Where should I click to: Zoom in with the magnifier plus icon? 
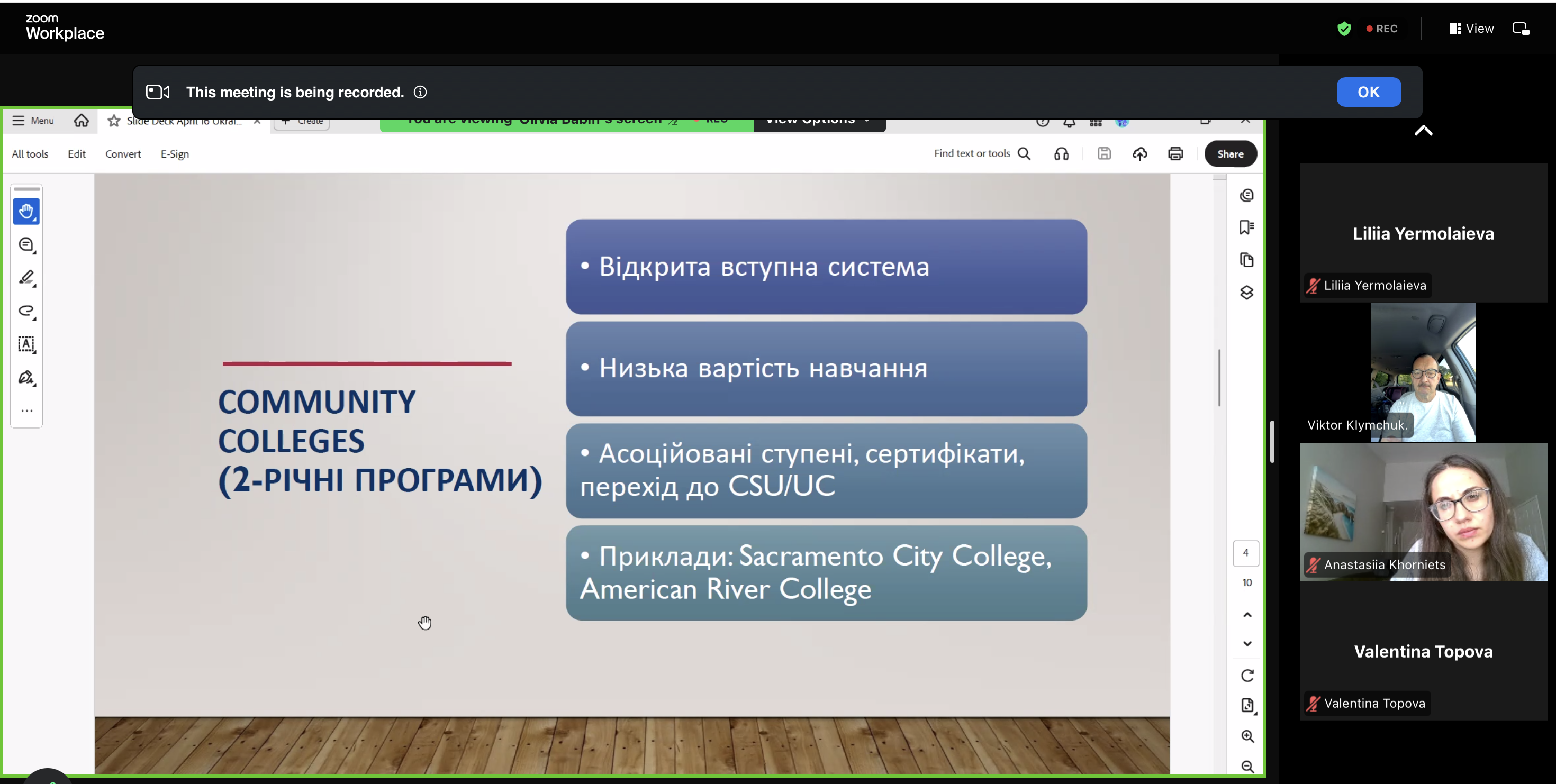(x=1247, y=736)
